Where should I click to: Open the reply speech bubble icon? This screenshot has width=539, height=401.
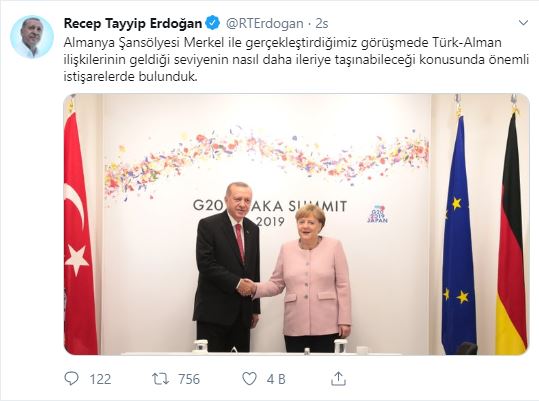coord(72,379)
